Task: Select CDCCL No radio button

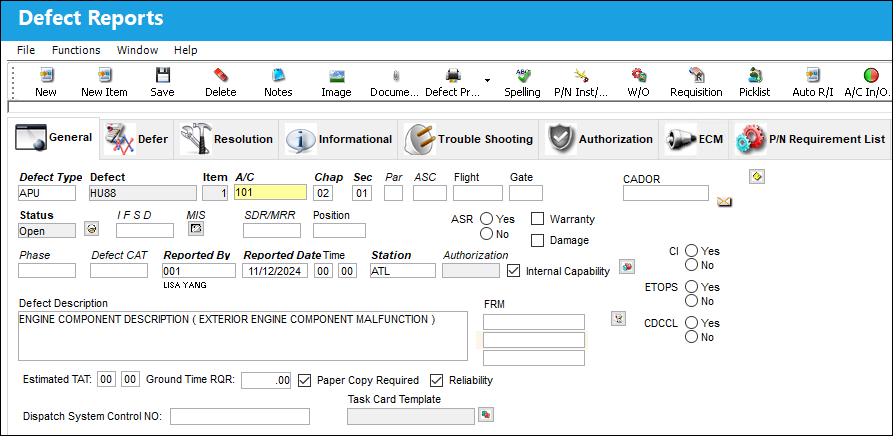Action: 691,336
